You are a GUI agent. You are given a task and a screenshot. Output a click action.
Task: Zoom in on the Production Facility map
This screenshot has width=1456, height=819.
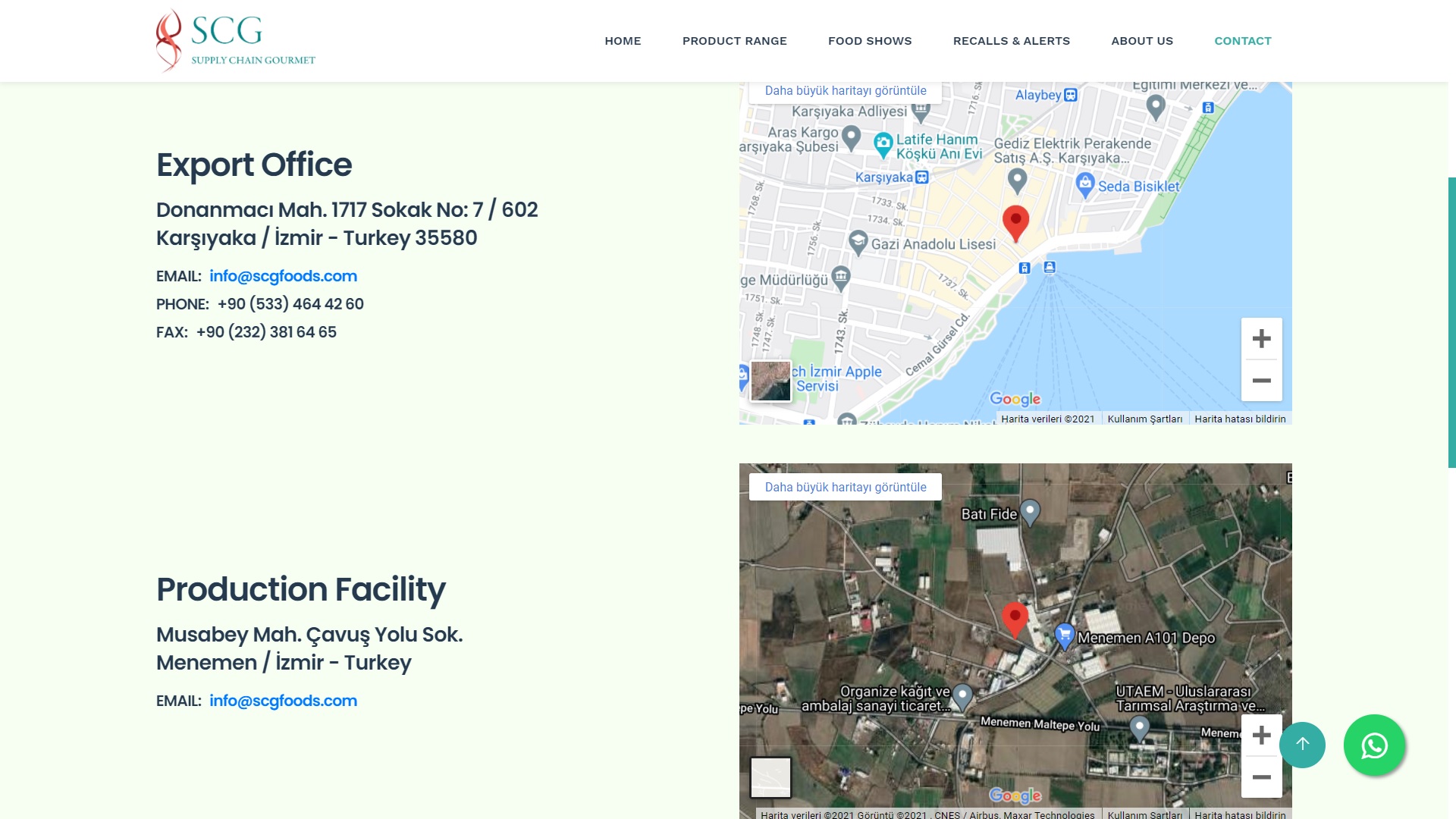pyautogui.click(x=1261, y=735)
